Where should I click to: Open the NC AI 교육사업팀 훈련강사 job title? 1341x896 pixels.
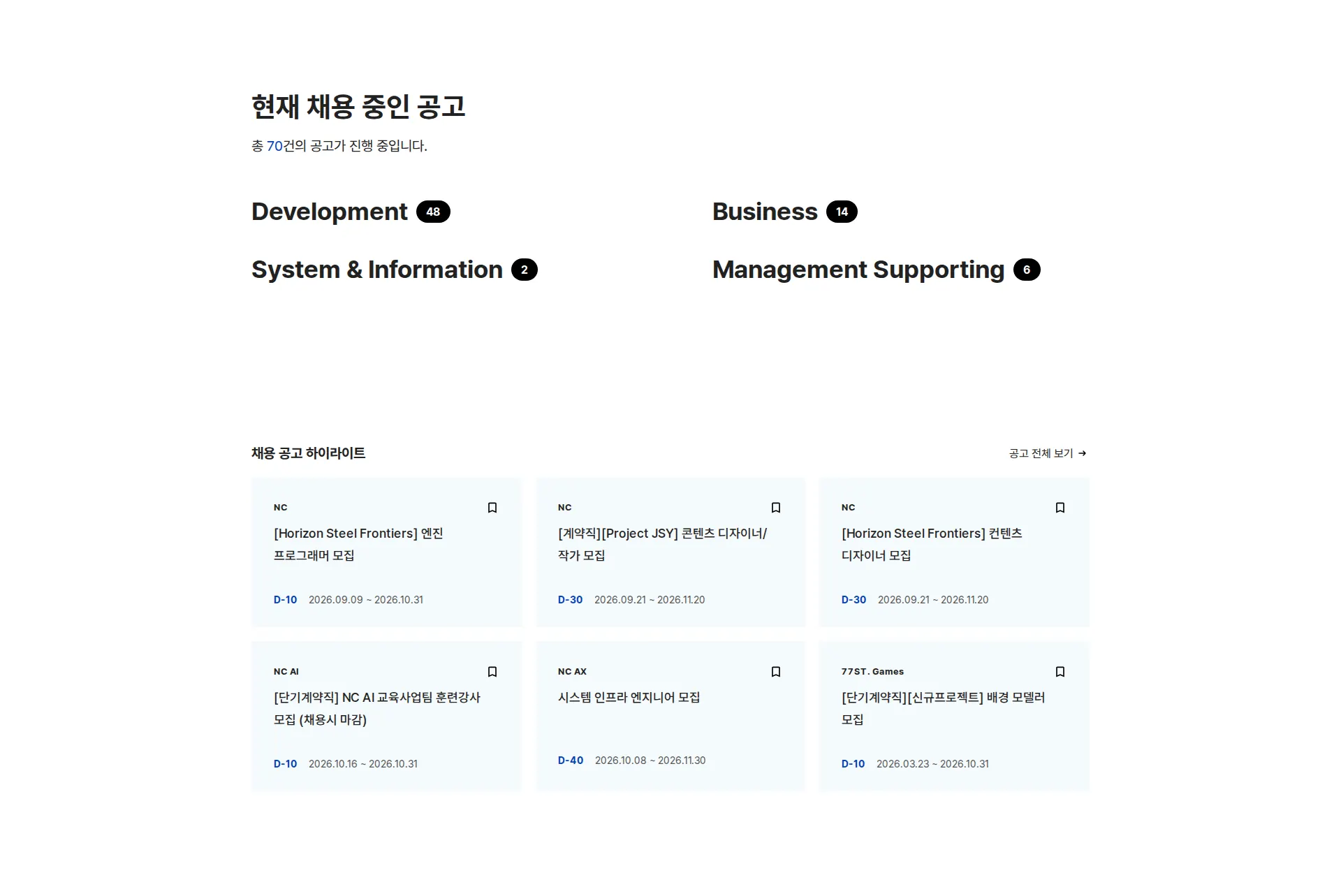pyautogui.click(x=377, y=708)
